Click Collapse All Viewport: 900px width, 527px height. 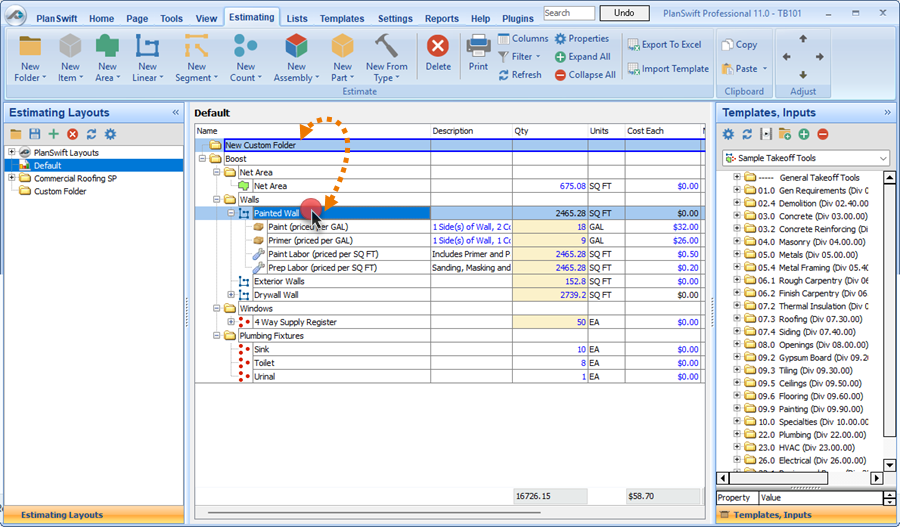tap(585, 75)
